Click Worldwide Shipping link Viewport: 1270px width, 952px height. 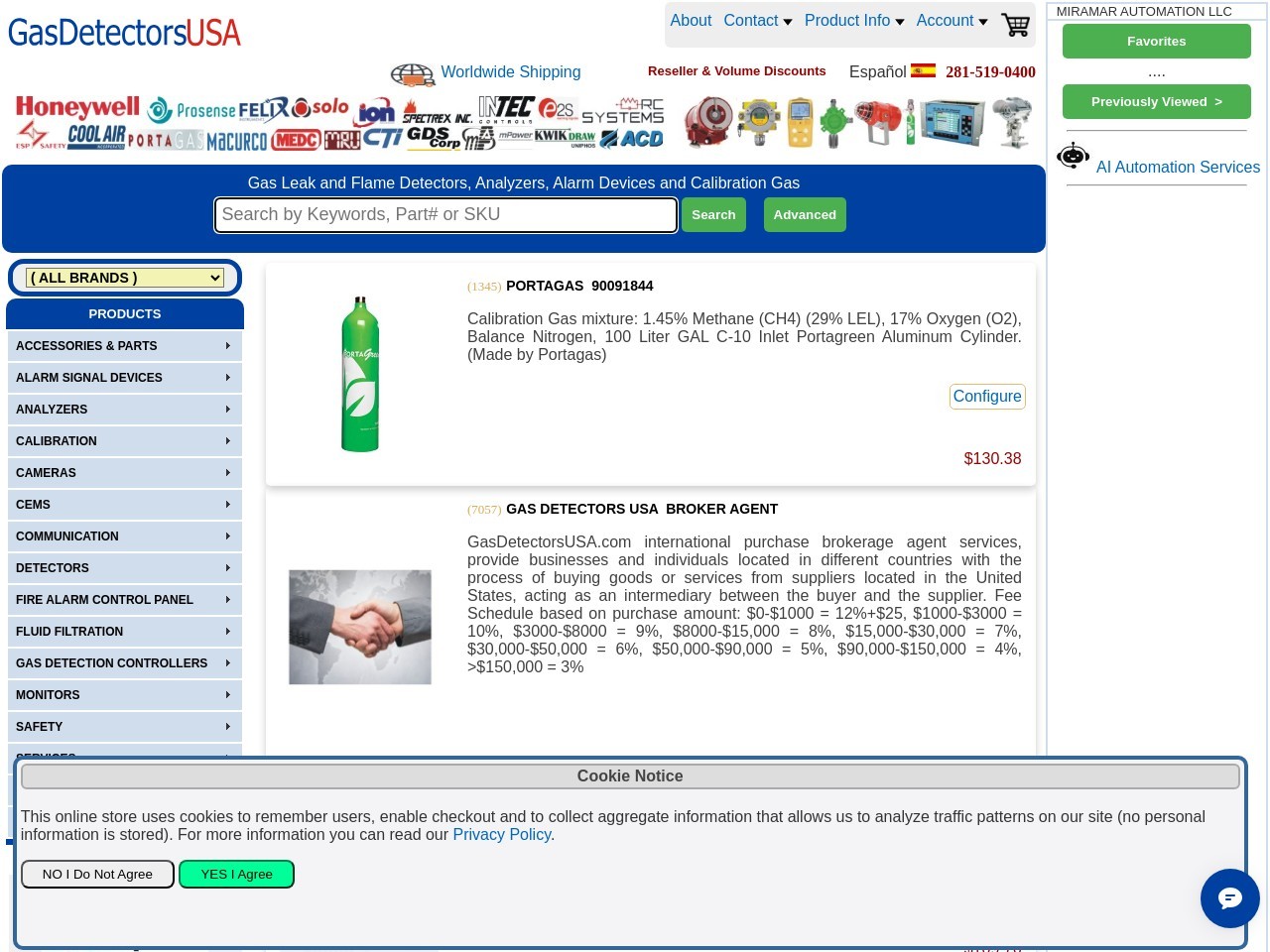(511, 72)
